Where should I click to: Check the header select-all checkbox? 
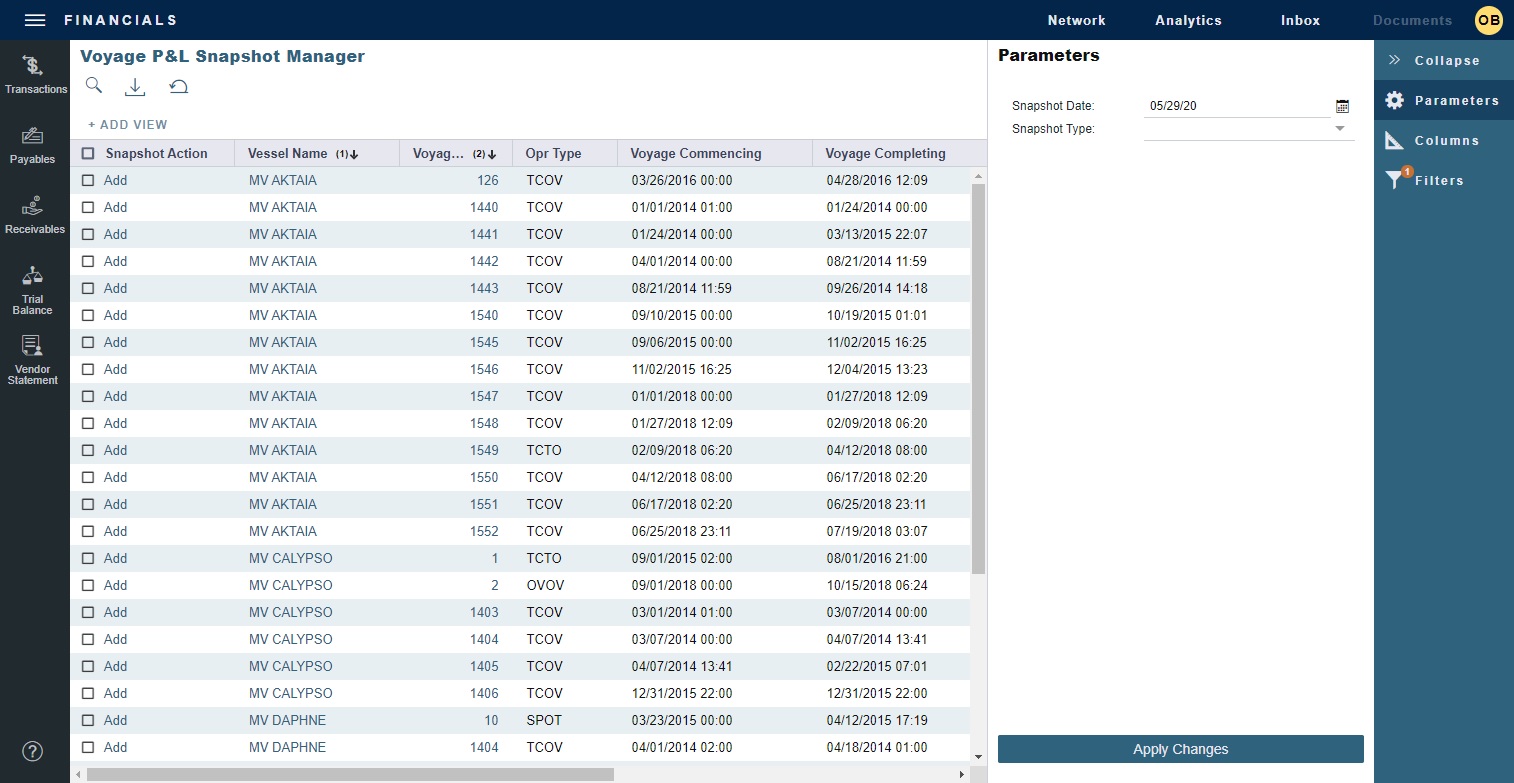coord(87,153)
